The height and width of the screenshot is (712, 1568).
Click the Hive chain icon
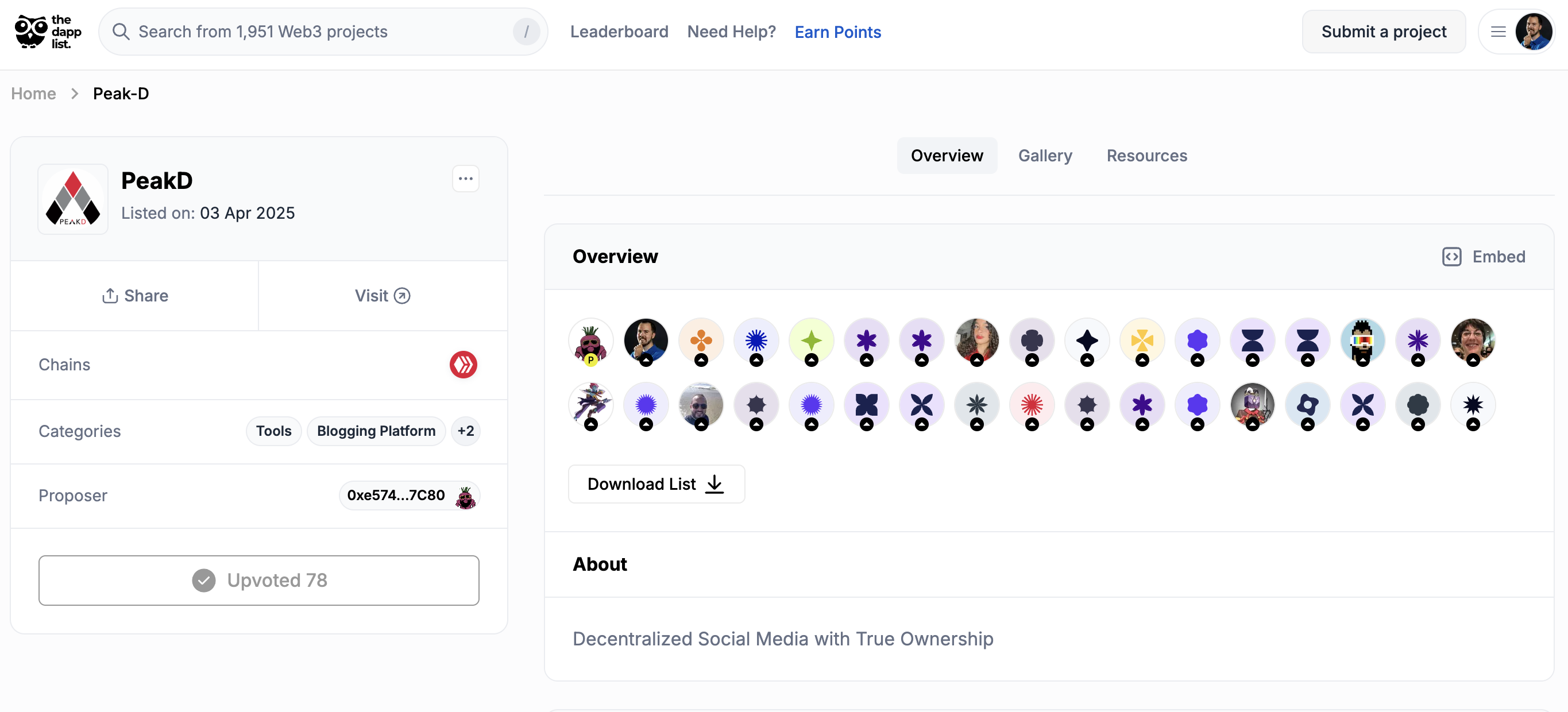coord(463,365)
